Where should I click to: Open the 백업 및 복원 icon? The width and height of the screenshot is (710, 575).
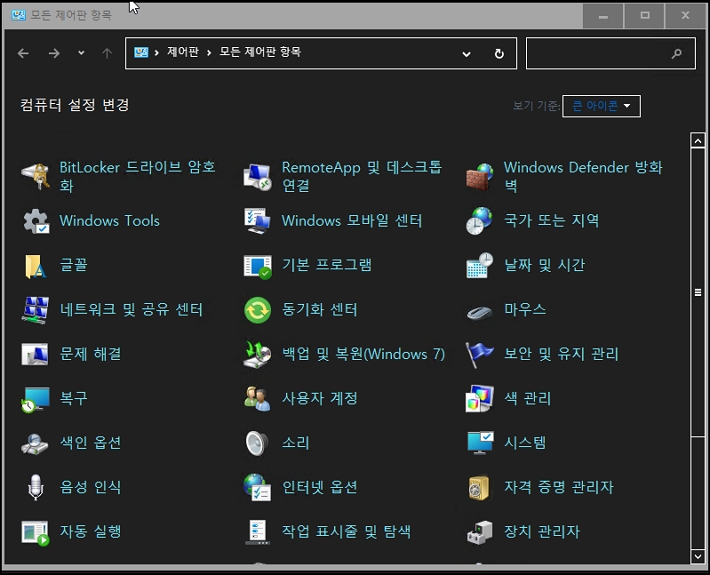(x=258, y=354)
